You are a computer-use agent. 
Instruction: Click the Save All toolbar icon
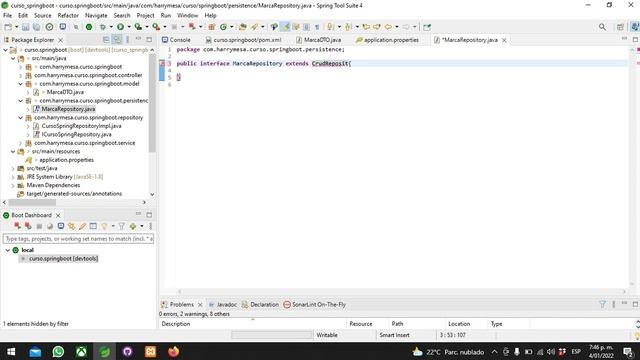[x=36, y=27]
